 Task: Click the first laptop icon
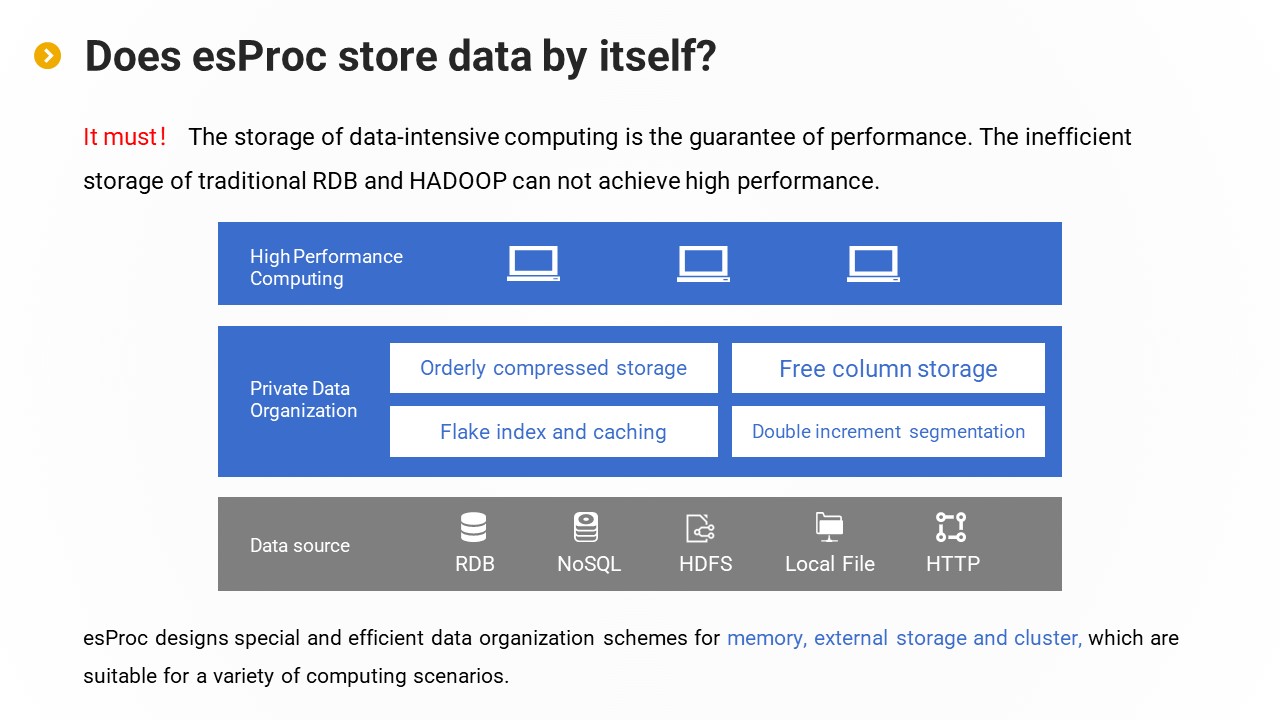coord(533,263)
